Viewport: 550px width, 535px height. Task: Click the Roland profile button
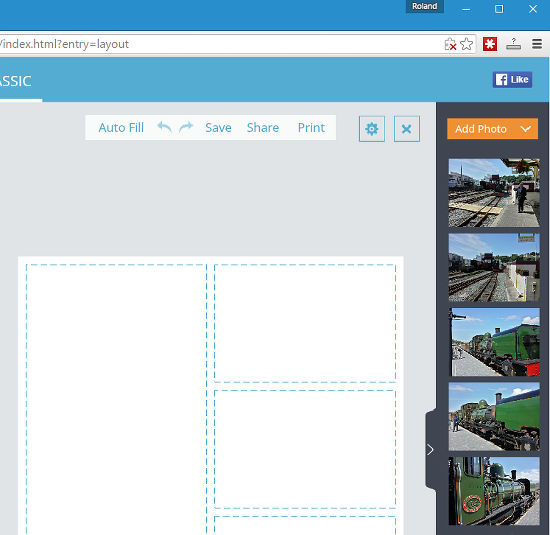424,6
